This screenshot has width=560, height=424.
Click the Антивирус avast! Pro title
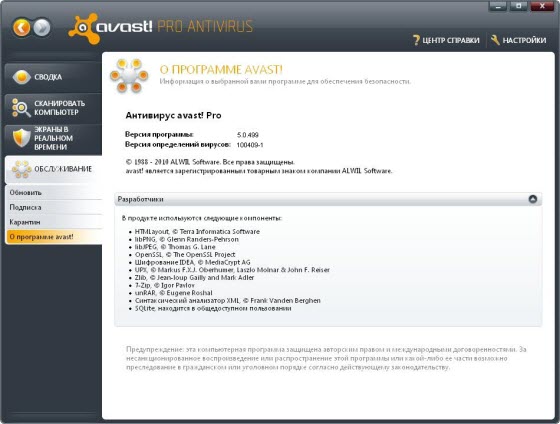(x=173, y=115)
